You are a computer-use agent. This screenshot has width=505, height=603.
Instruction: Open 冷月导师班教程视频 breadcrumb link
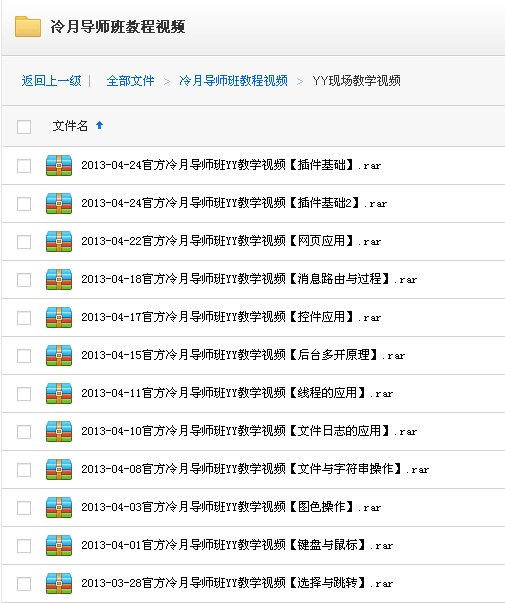click(233, 81)
